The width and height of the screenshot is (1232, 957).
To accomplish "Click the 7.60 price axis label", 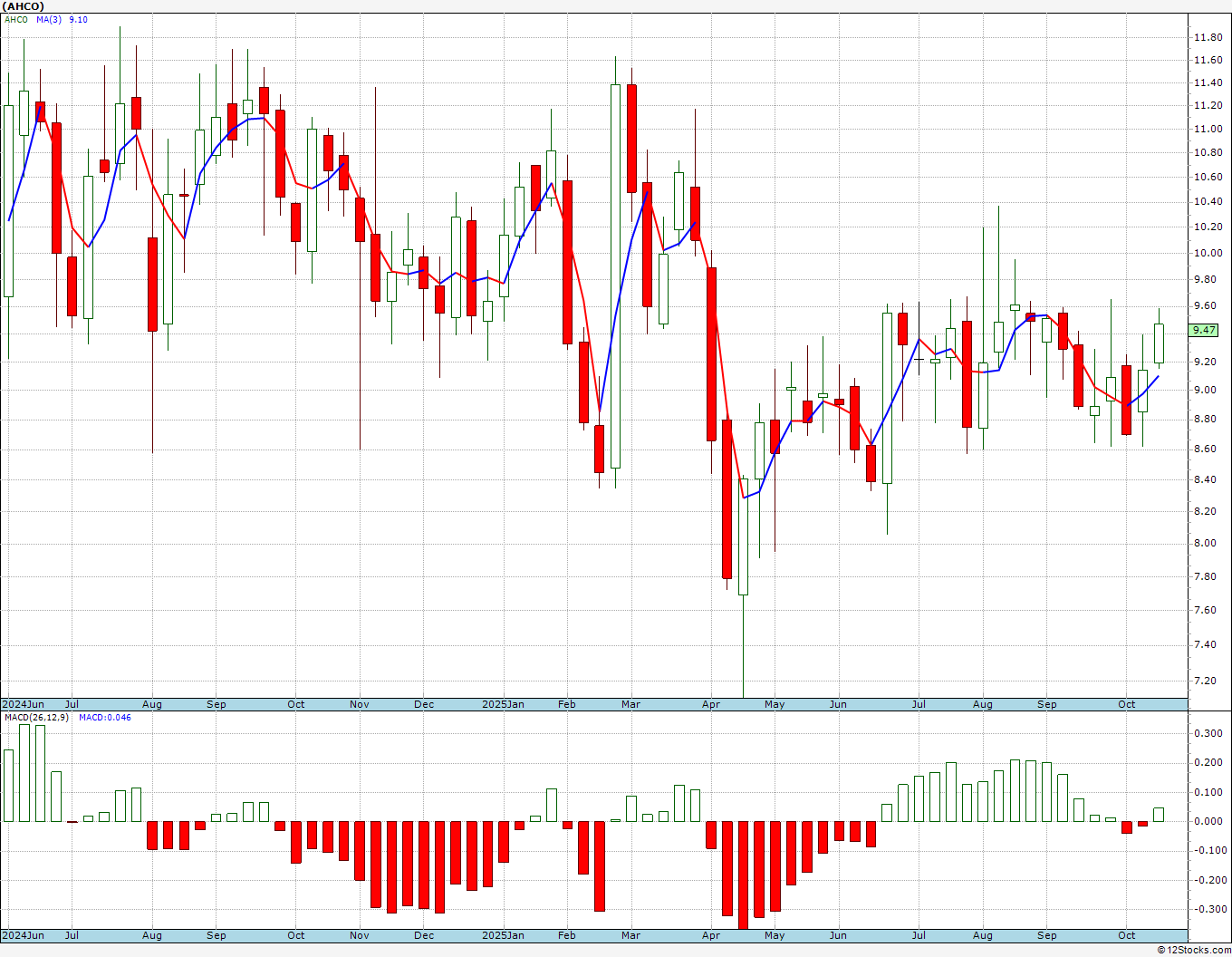I will pyautogui.click(x=1205, y=610).
